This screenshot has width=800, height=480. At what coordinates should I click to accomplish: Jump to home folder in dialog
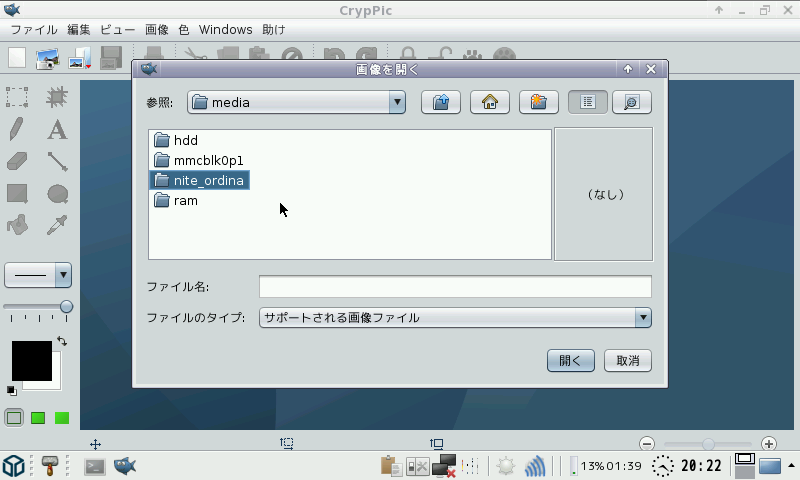pos(490,103)
